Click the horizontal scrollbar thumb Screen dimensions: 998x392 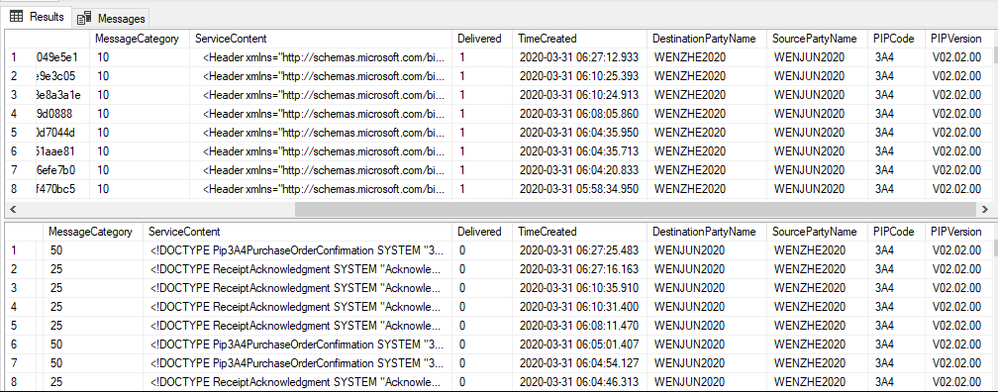click(x=635, y=209)
